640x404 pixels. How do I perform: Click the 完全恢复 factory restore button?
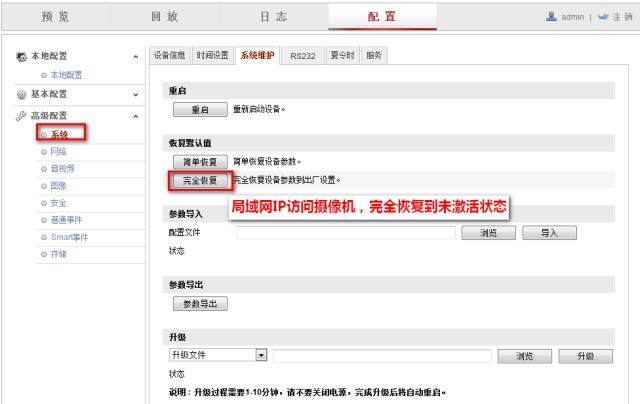[200, 181]
